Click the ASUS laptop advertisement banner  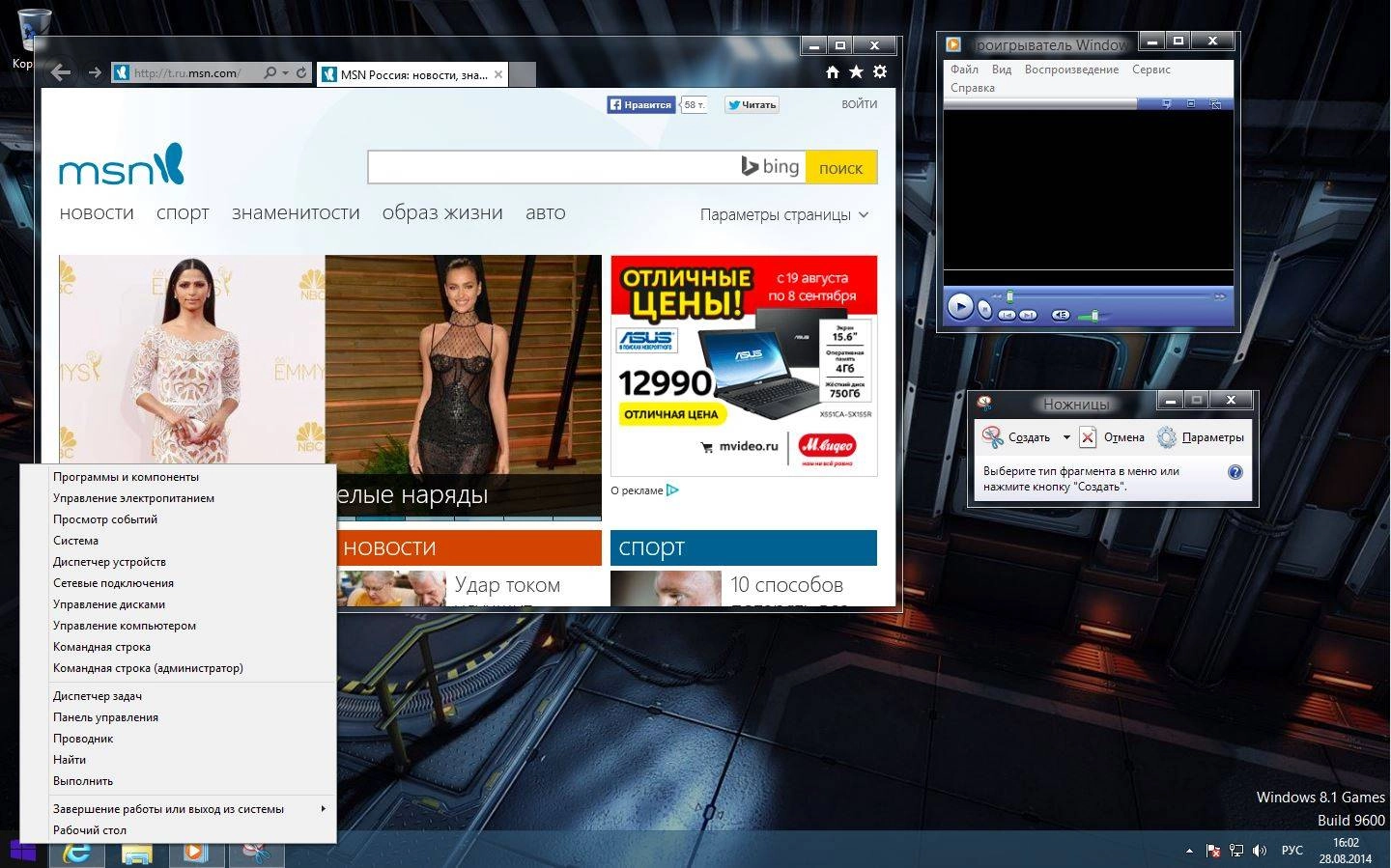744,365
